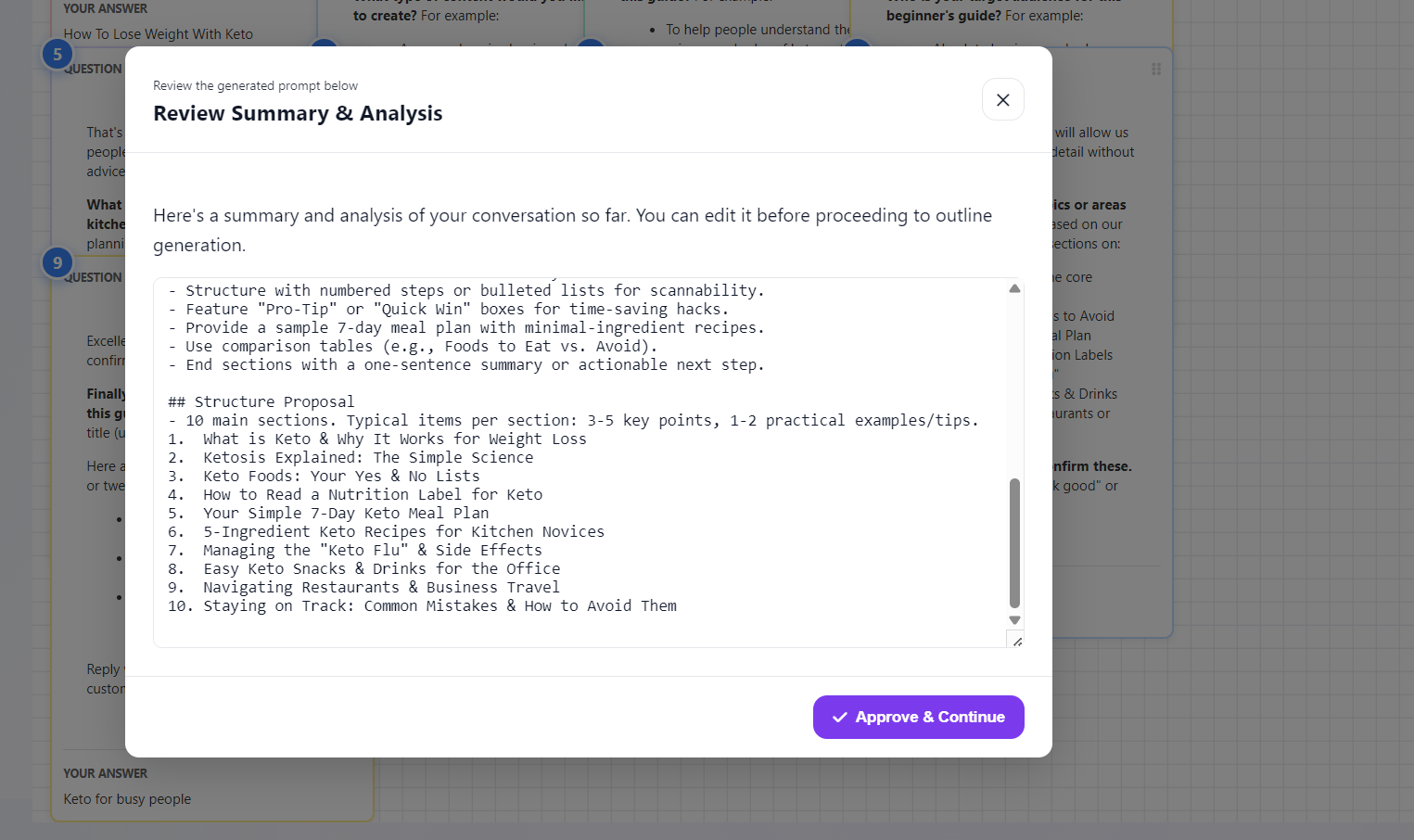Click the Approve & Continue button
Viewport: 1414px width, 840px height.
click(x=918, y=717)
